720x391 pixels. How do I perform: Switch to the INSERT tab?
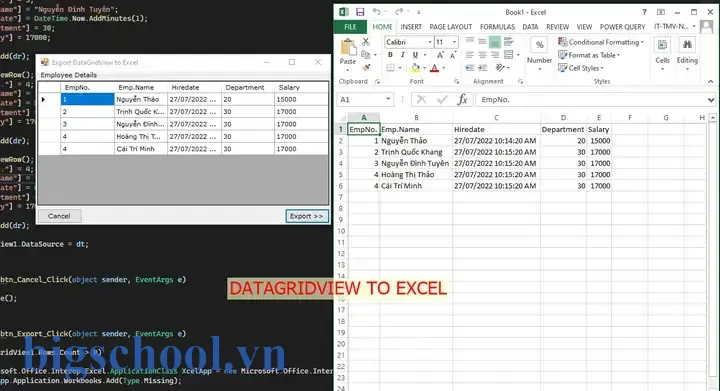411,27
